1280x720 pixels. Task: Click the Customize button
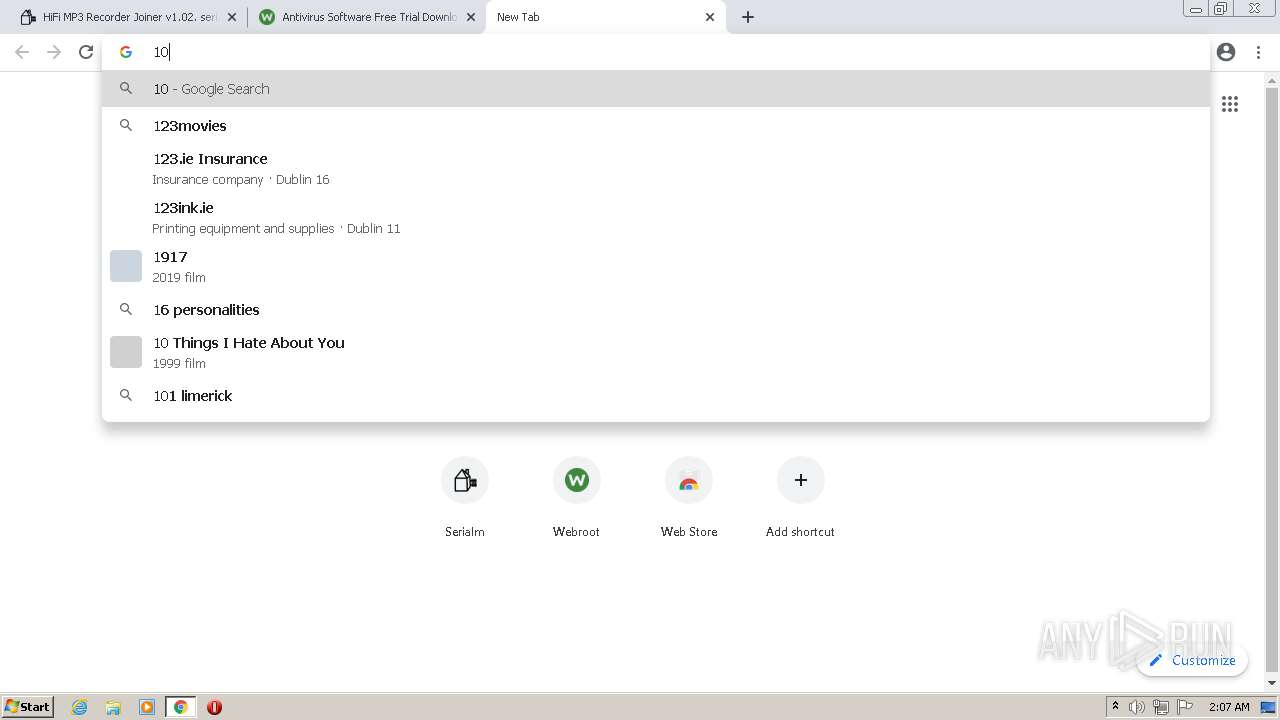pyautogui.click(x=1192, y=660)
